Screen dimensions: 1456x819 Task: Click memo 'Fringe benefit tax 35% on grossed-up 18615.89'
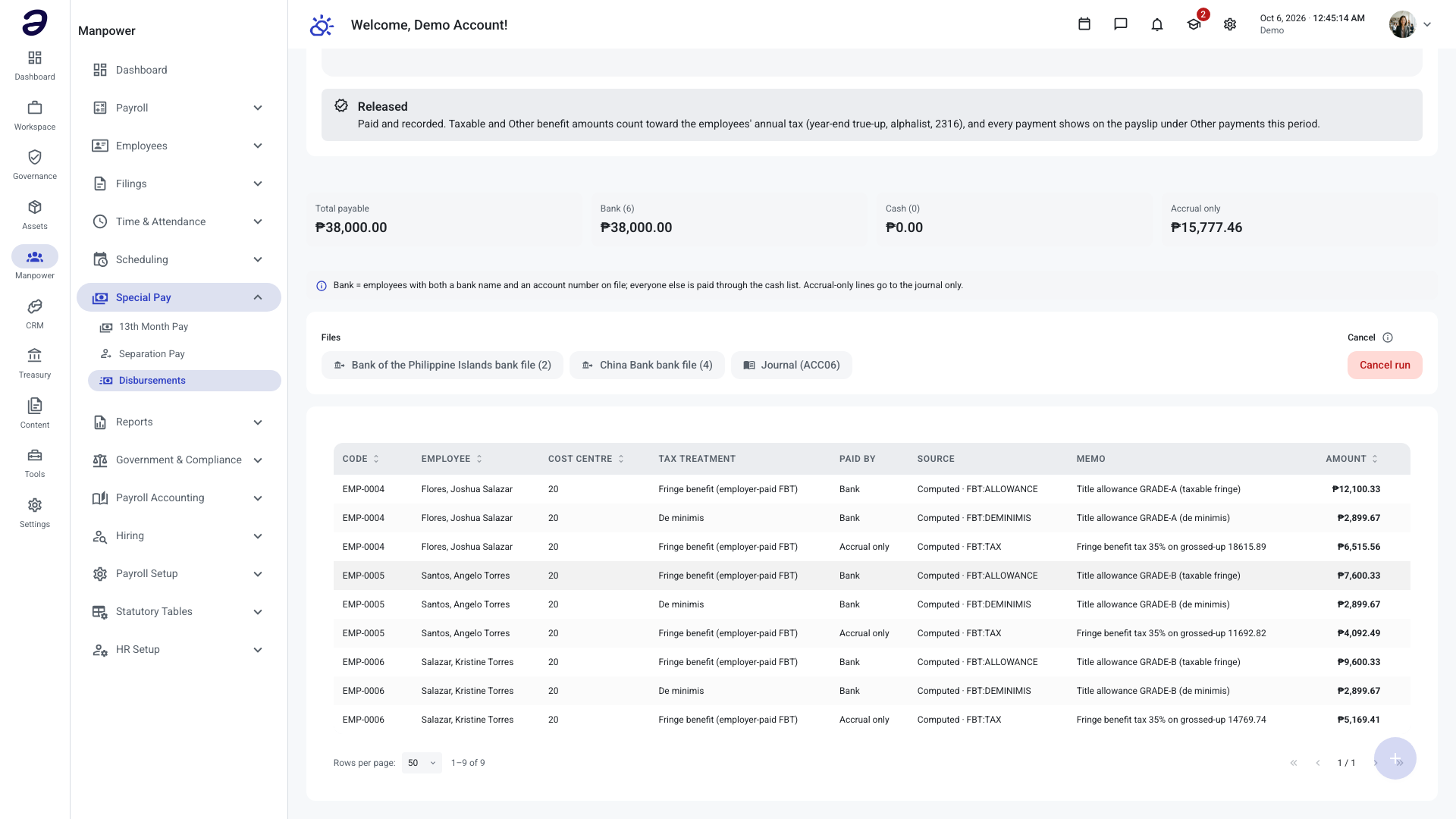(1171, 547)
